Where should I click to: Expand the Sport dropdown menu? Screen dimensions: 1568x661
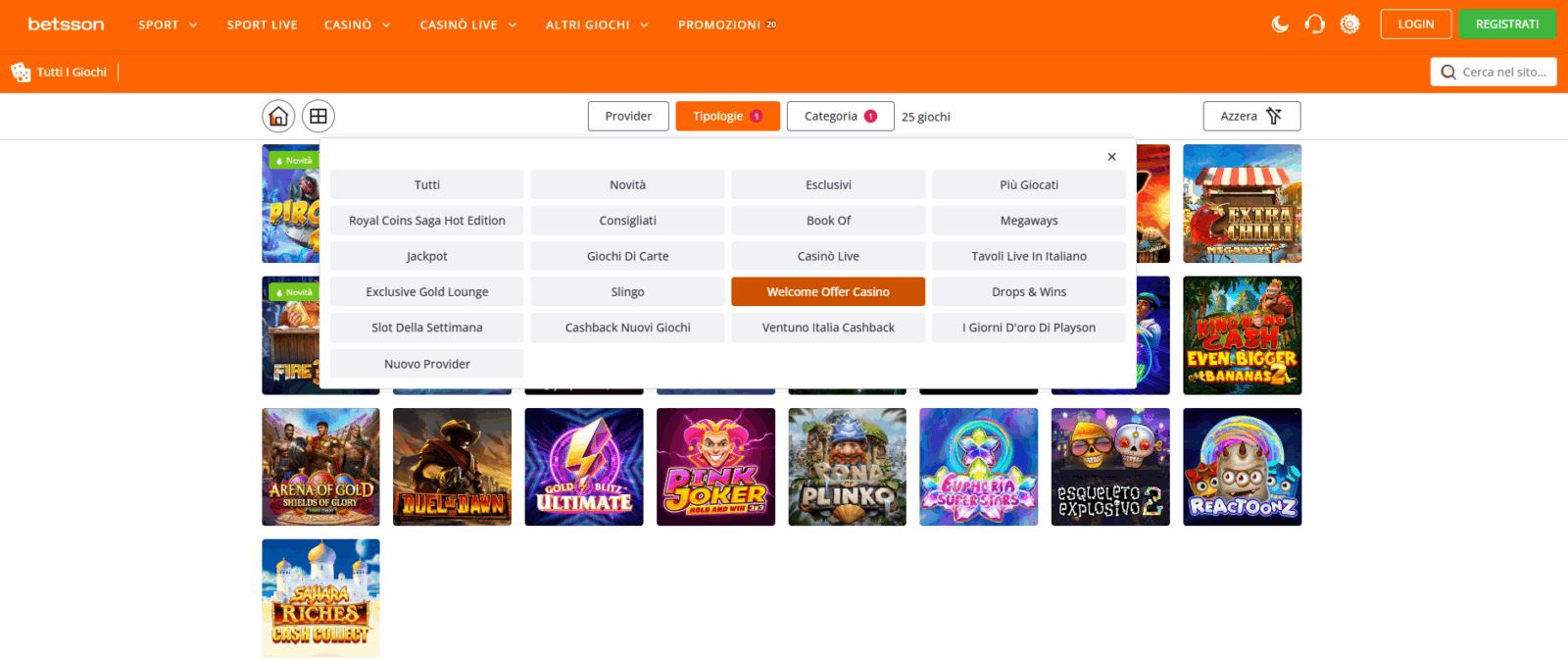(168, 25)
